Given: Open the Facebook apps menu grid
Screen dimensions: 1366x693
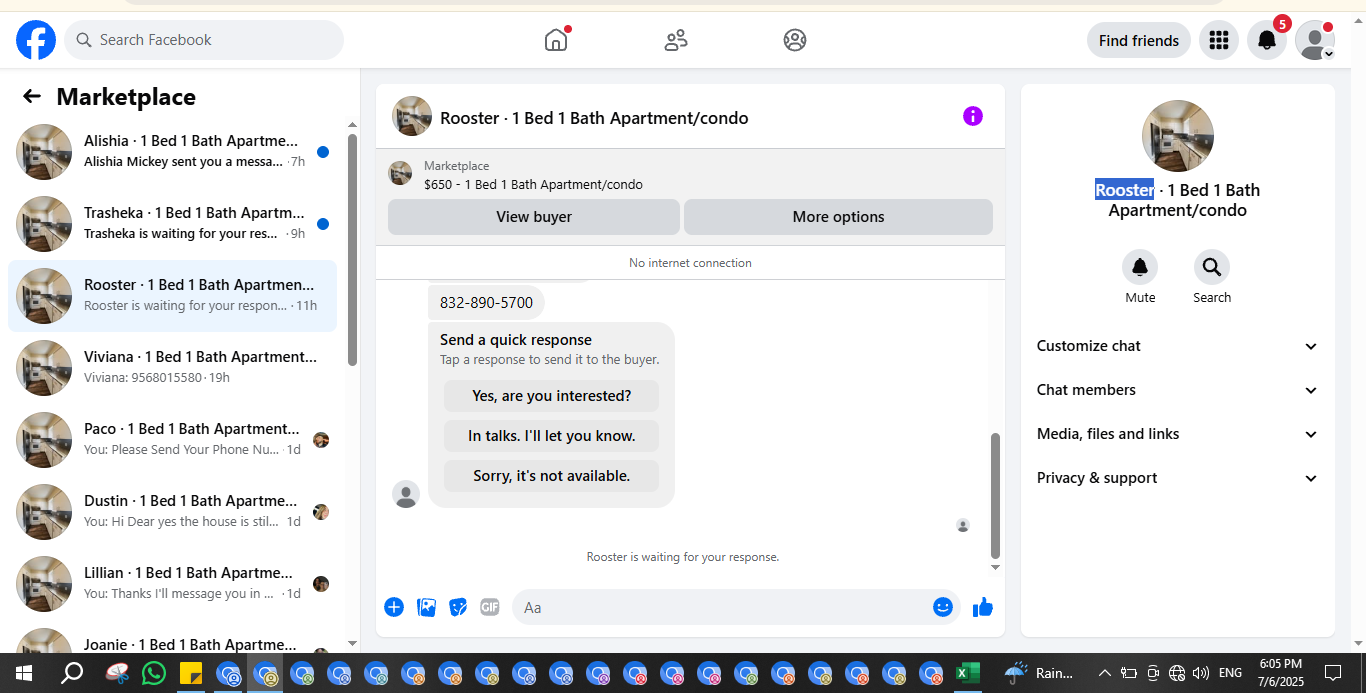Looking at the screenshot, I should pos(1218,40).
